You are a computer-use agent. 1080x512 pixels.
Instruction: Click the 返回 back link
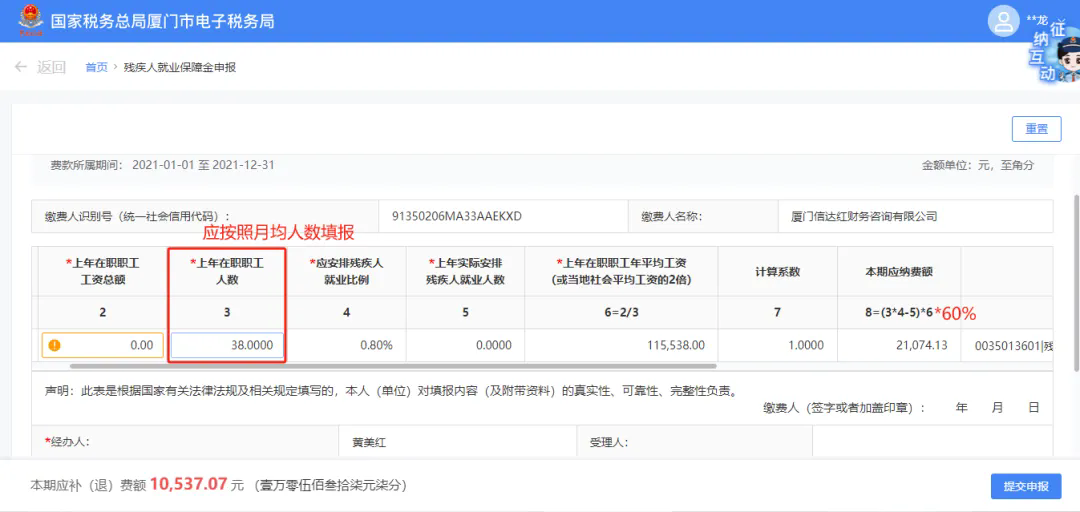pos(52,67)
